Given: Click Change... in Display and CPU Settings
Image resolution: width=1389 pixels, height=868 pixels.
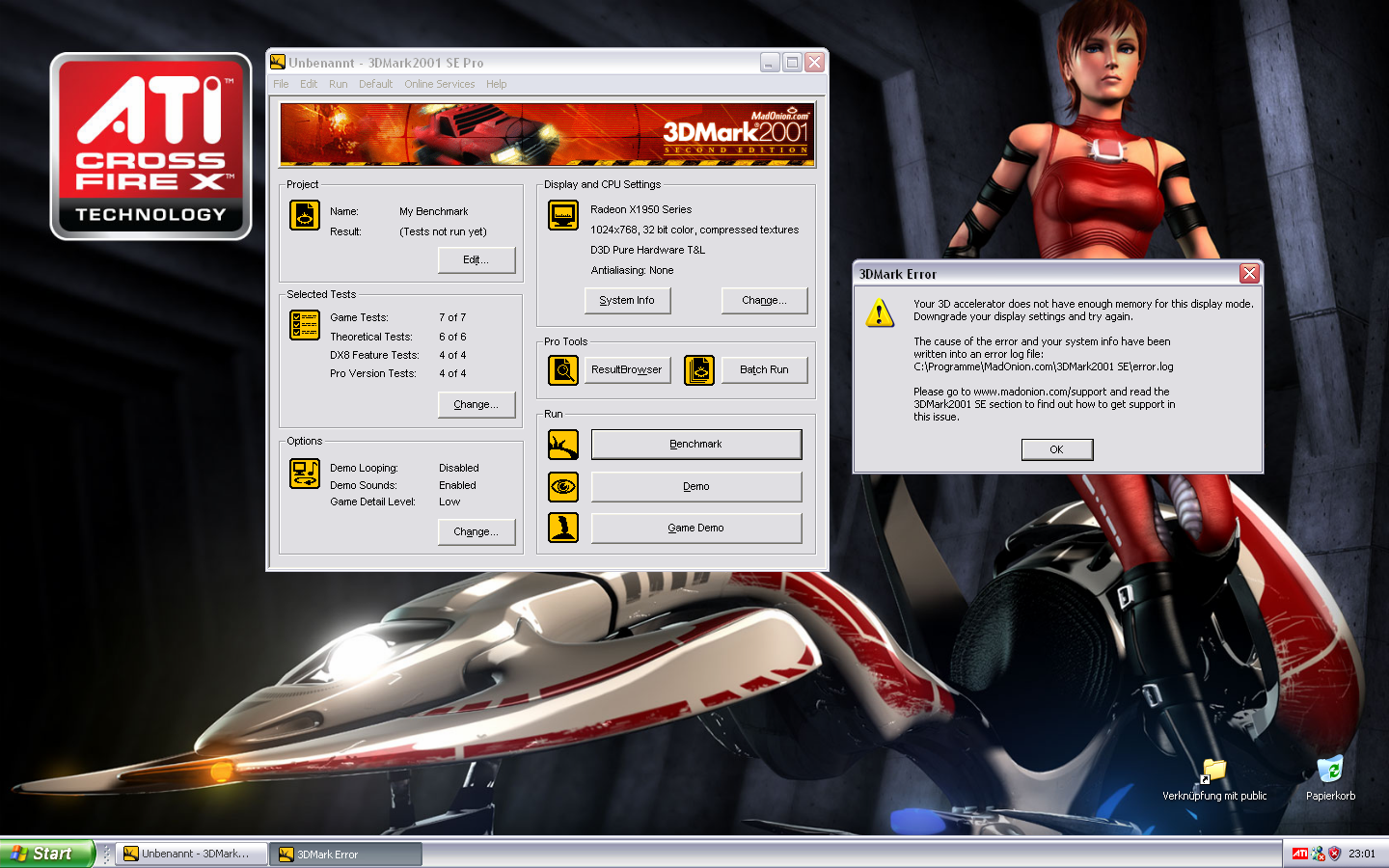Looking at the screenshot, I should click(764, 300).
